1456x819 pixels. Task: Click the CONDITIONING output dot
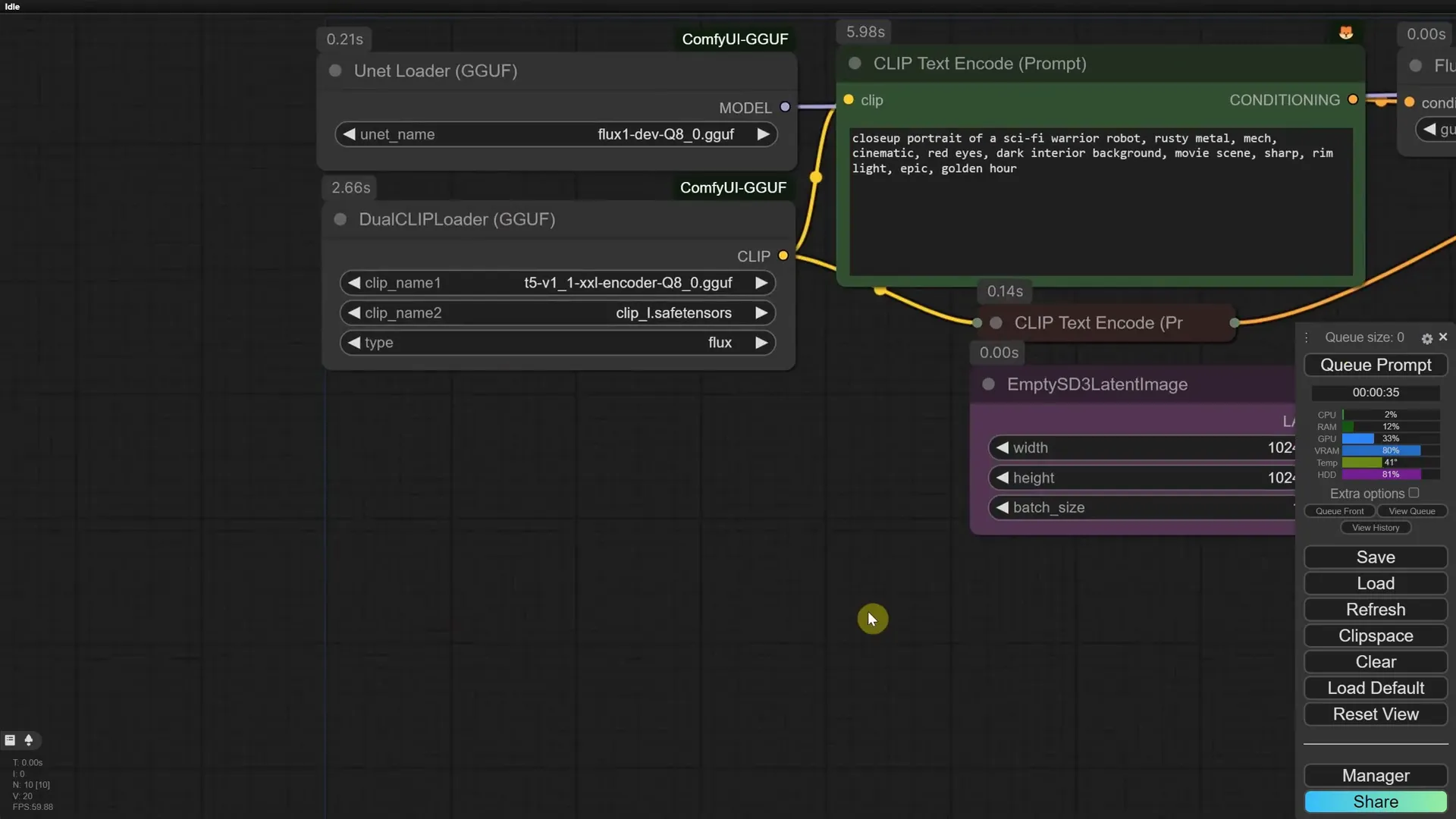click(x=1353, y=99)
